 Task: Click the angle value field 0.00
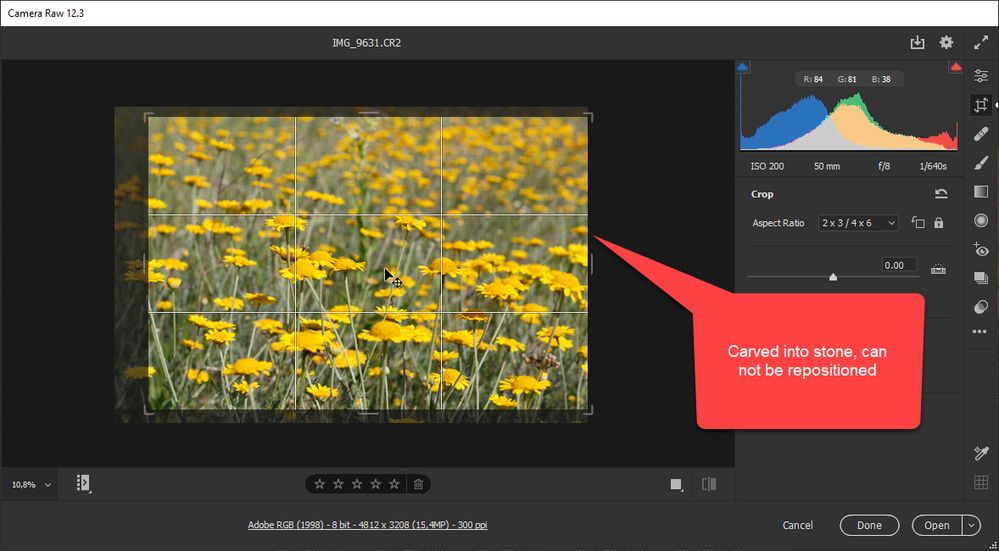900,265
